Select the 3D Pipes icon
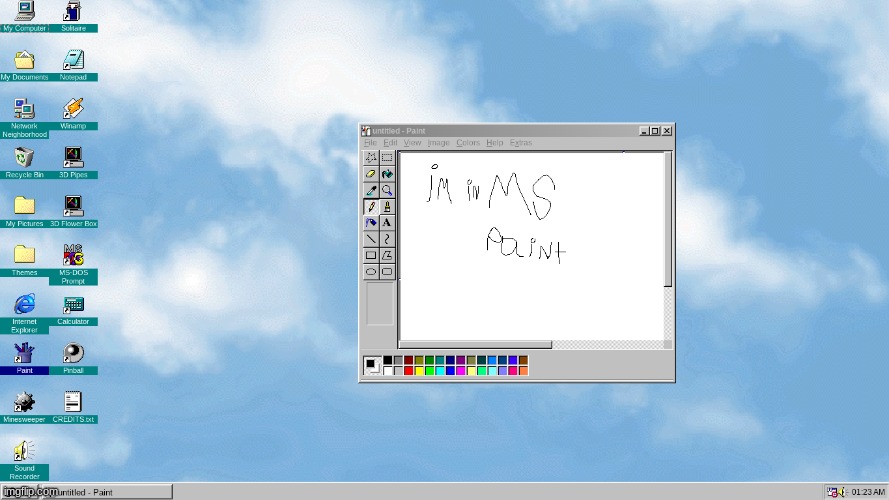Image resolution: width=889 pixels, height=500 pixels. pos(73,163)
